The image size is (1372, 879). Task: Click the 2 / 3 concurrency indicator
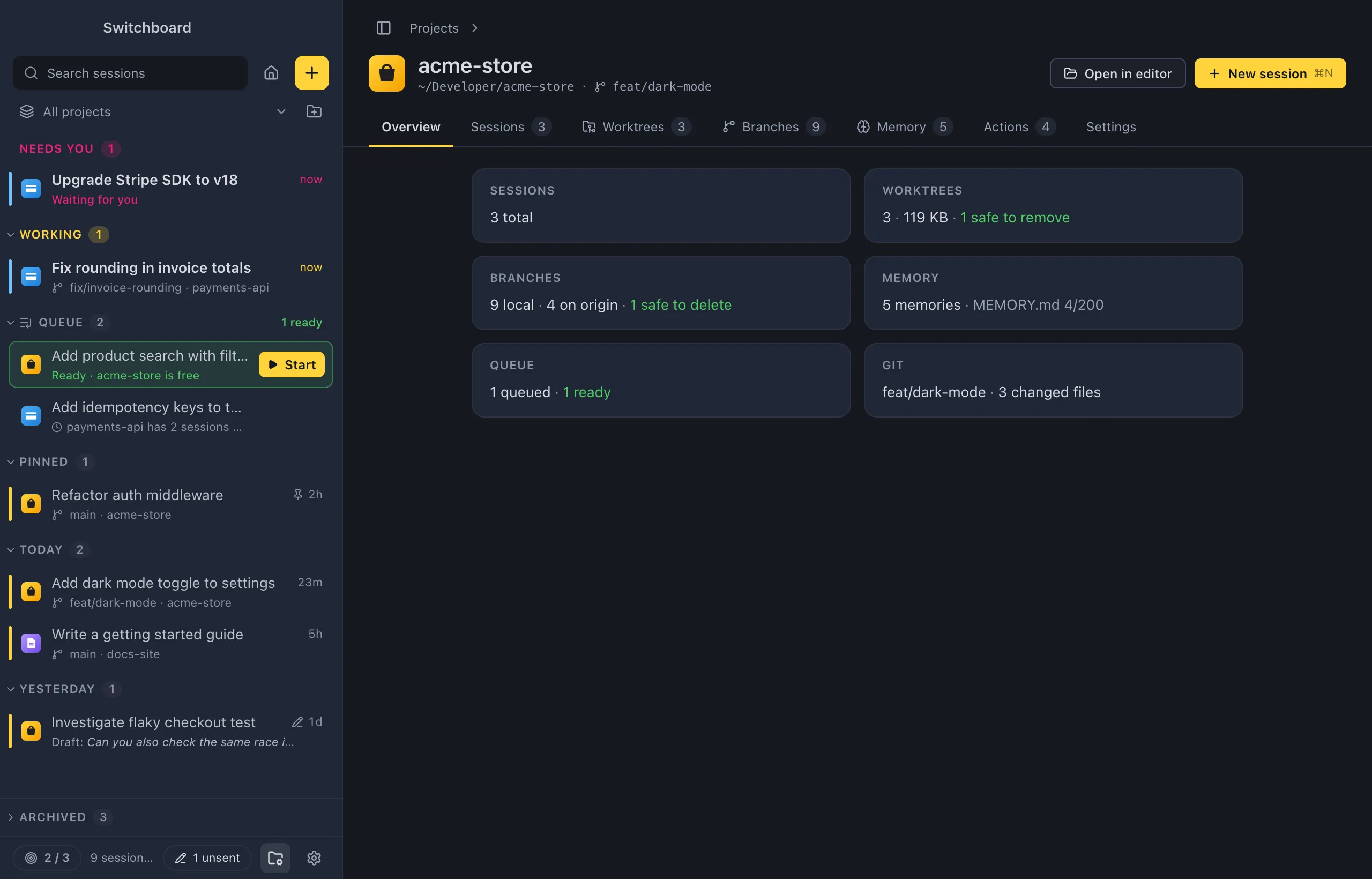tap(47, 858)
